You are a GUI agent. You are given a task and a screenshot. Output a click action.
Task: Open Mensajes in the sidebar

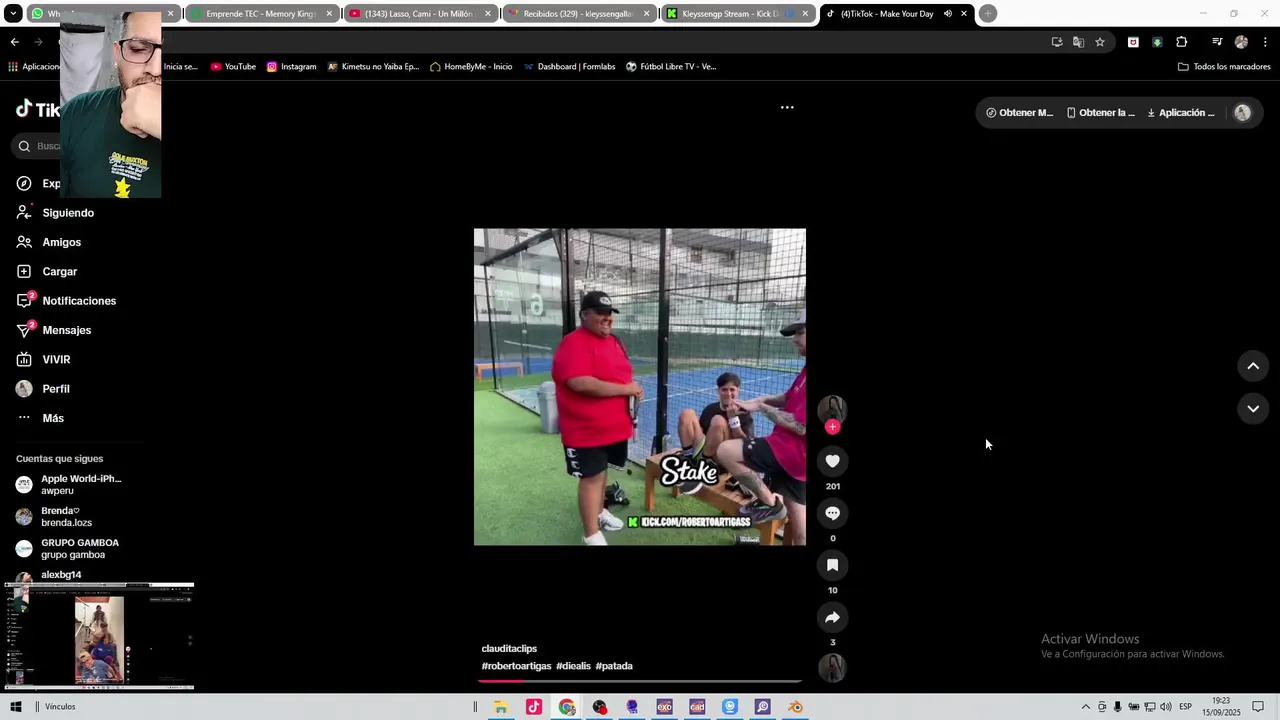click(x=66, y=330)
